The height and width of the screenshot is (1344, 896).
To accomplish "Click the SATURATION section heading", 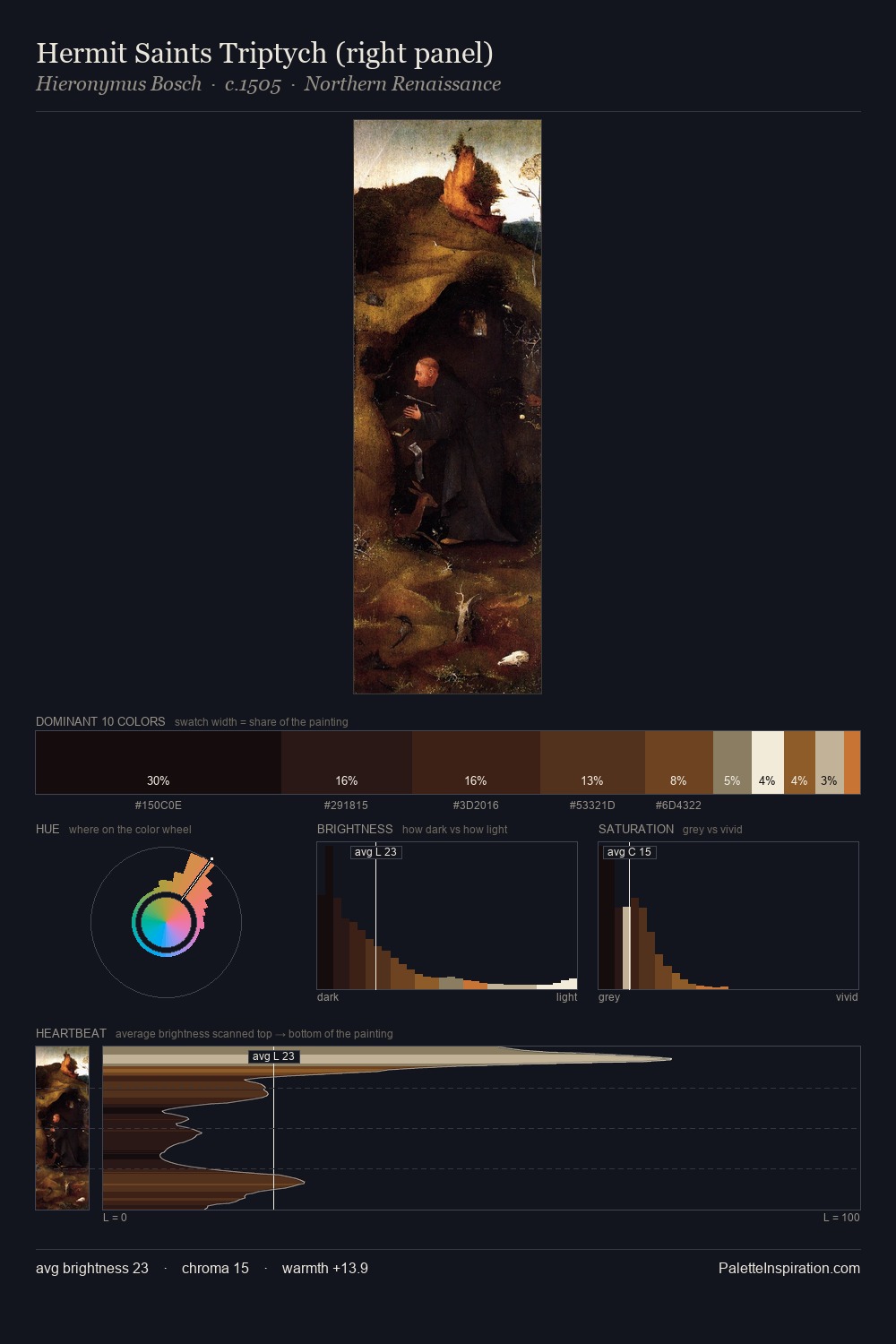I will (636, 829).
